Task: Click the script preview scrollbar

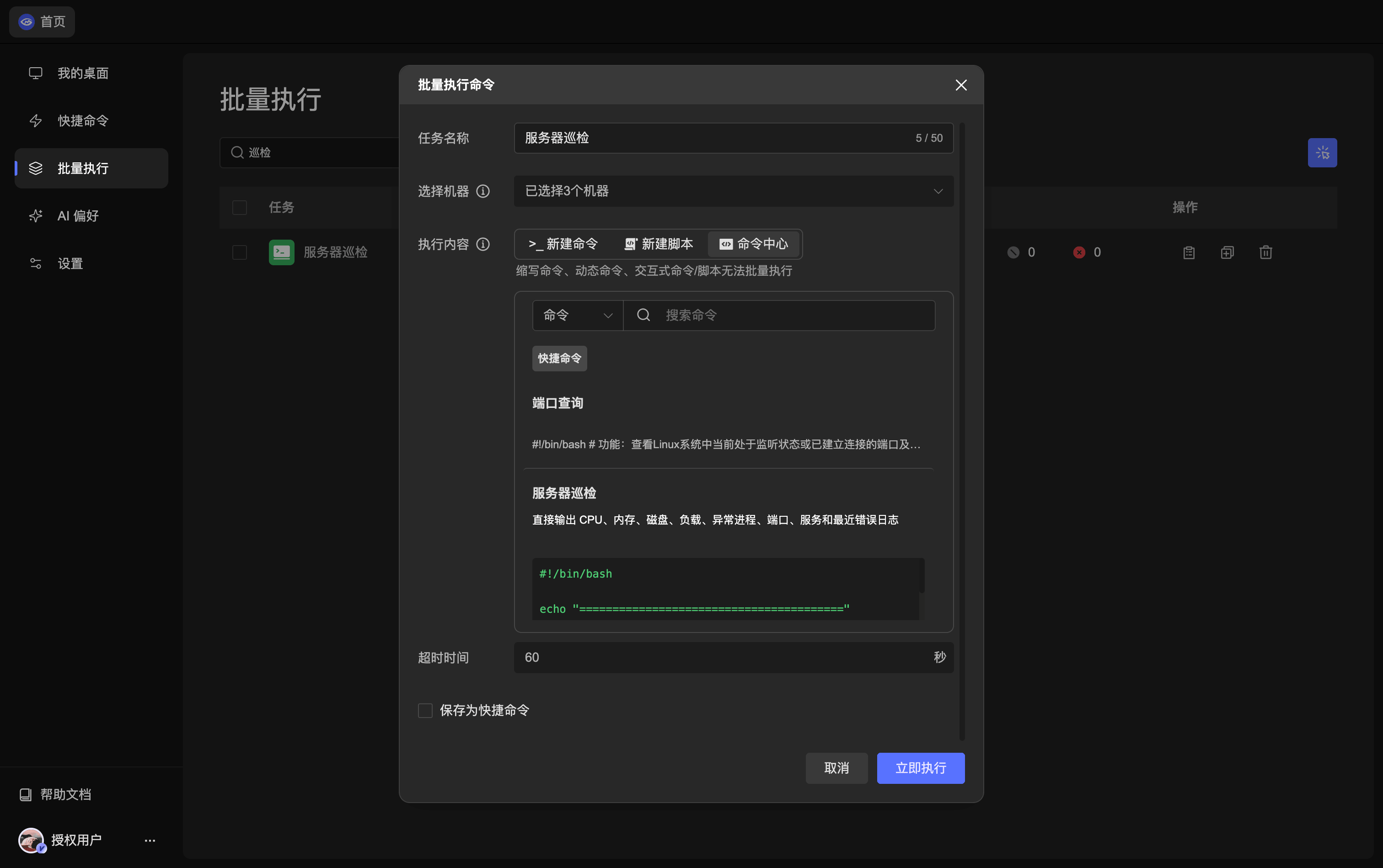Action: [922, 575]
